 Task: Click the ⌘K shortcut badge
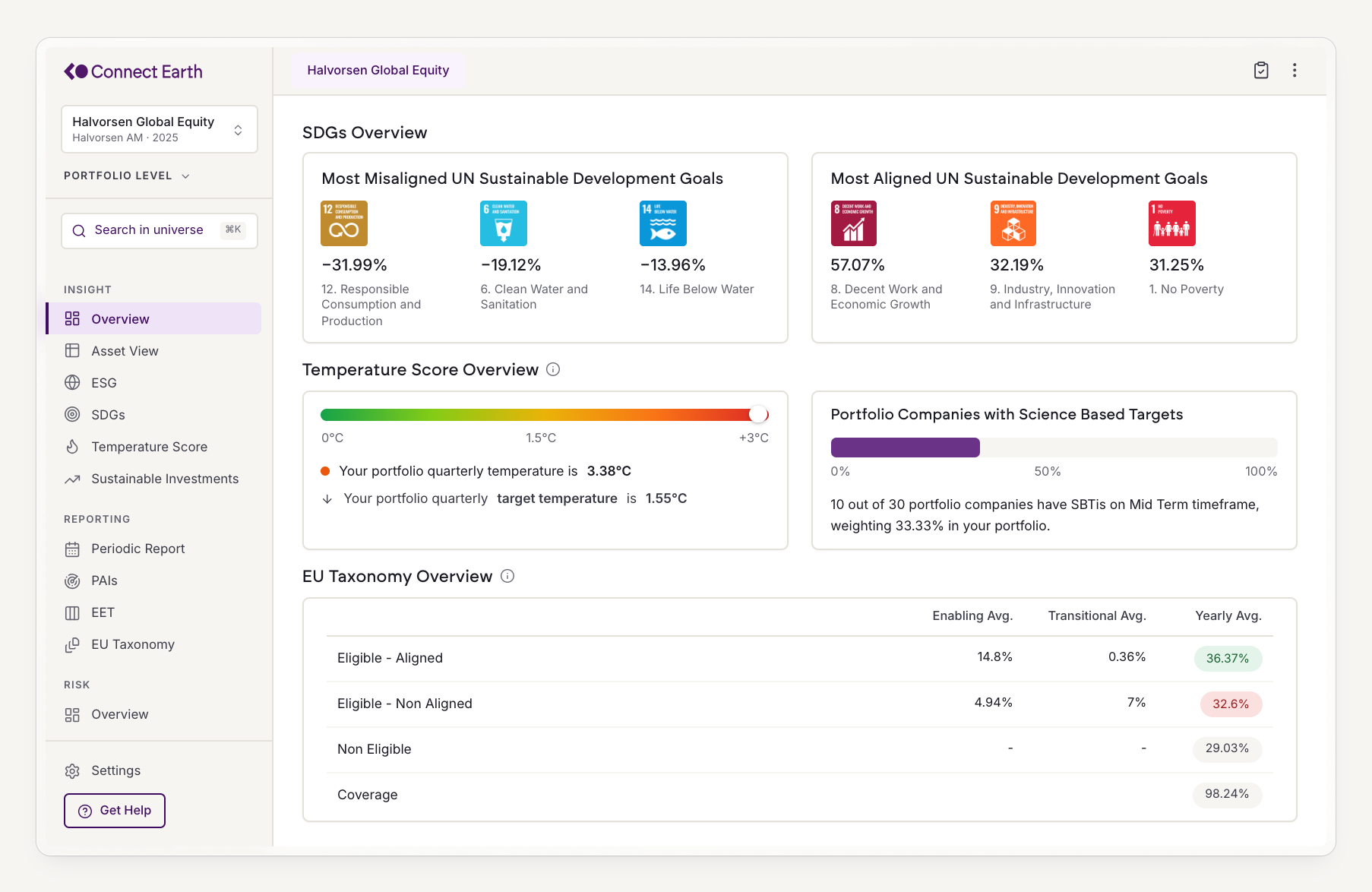point(233,229)
